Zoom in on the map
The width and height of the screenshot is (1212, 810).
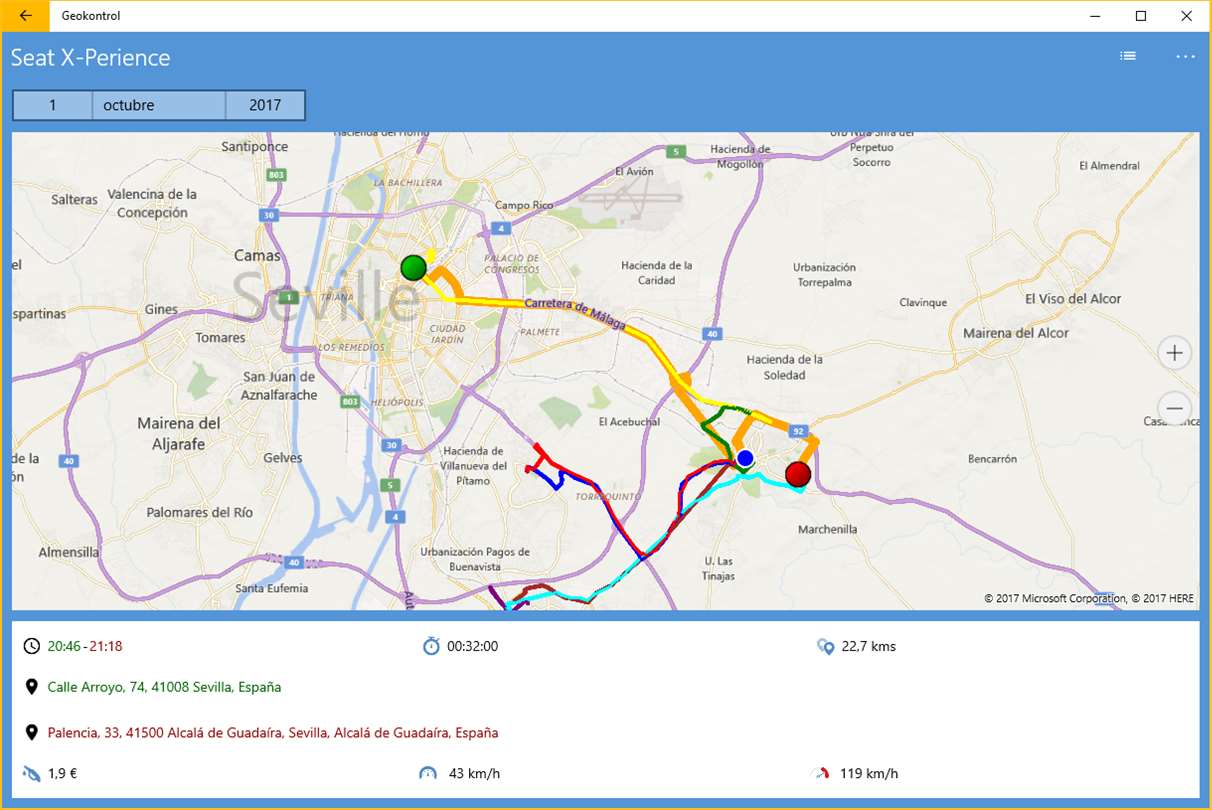(1175, 353)
